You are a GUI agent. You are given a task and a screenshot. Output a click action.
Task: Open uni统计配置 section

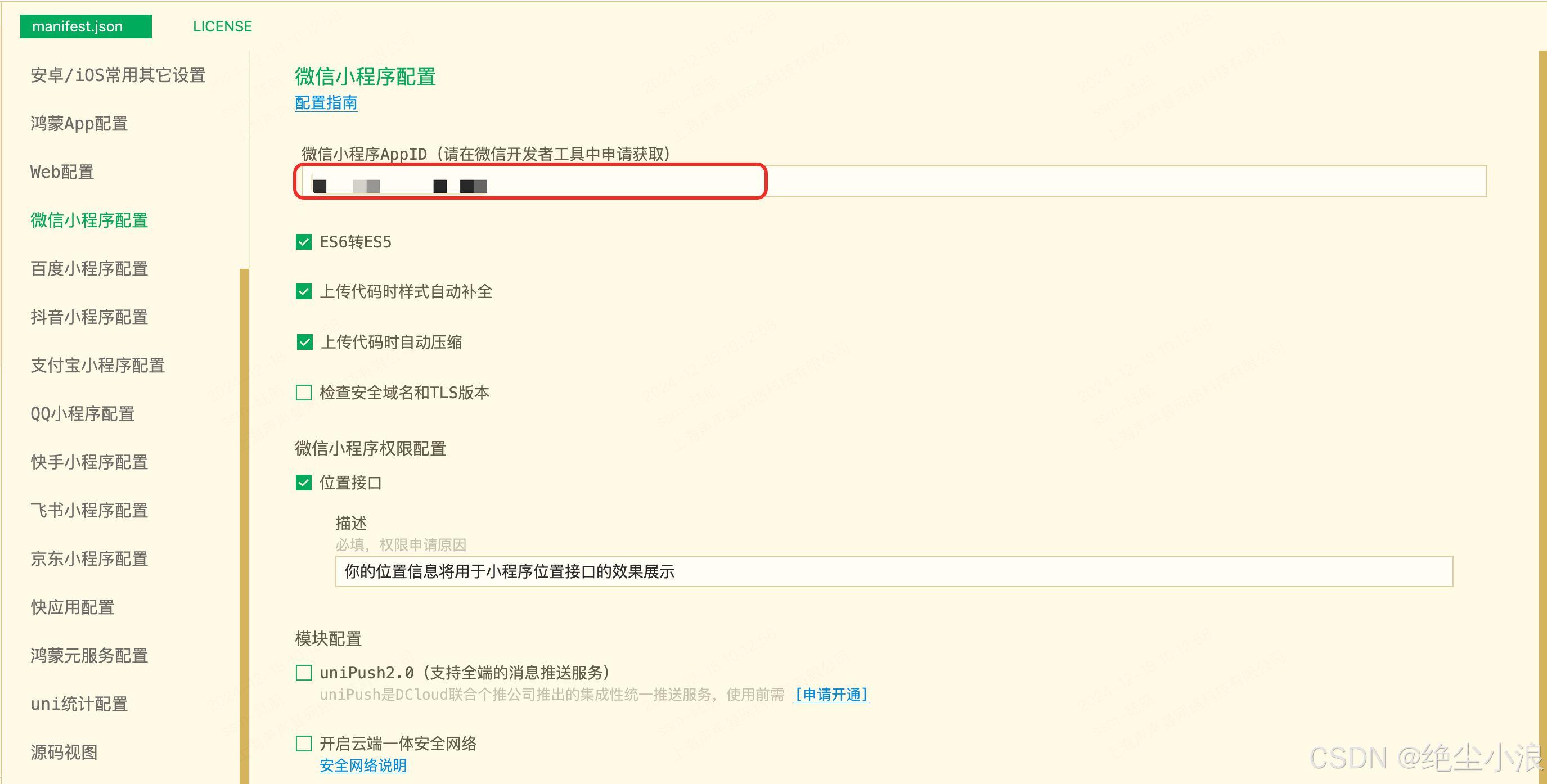tap(79, 704)
